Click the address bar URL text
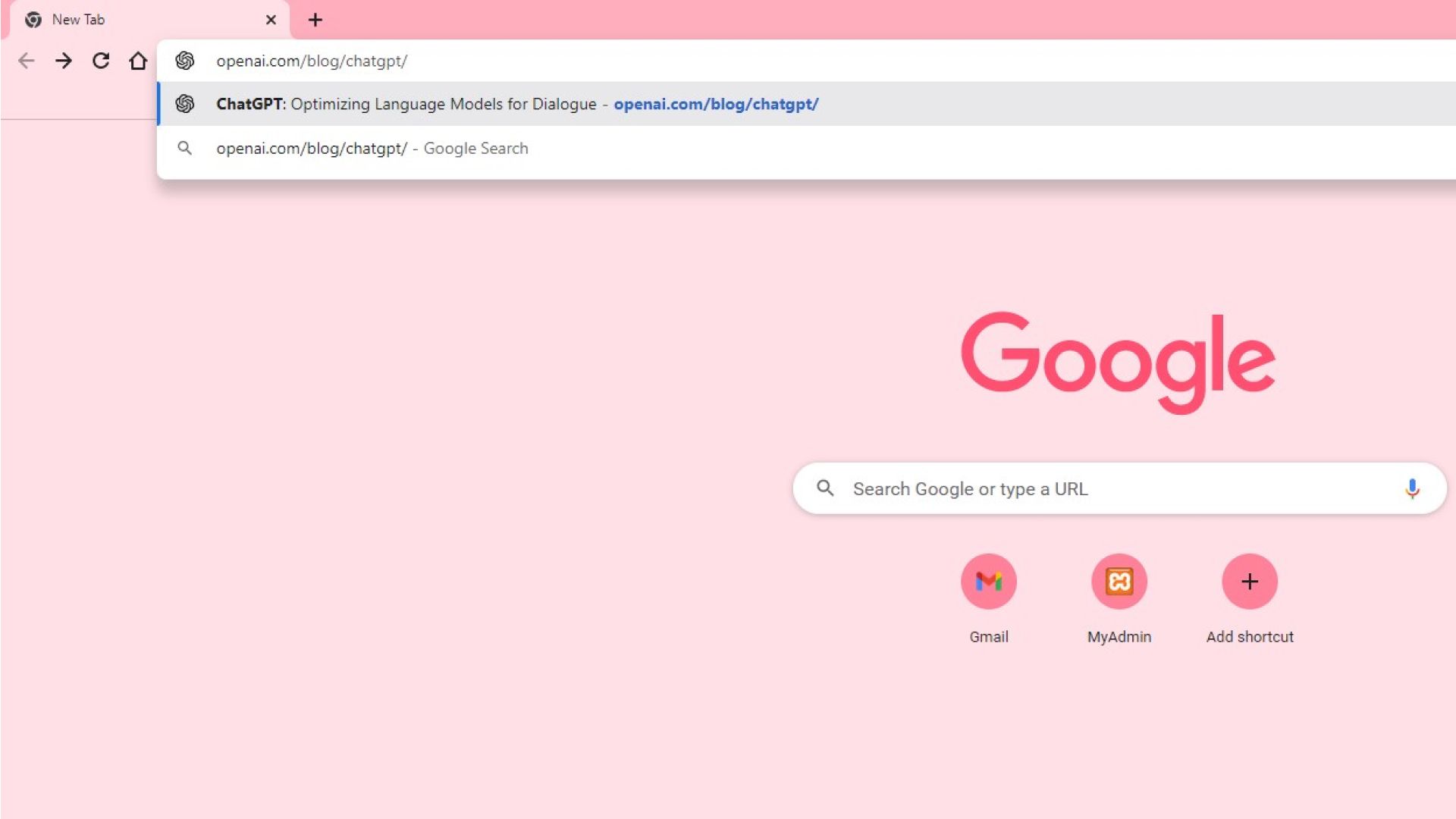This screenshot has height=819, width=1456. (x=312, y=61)
